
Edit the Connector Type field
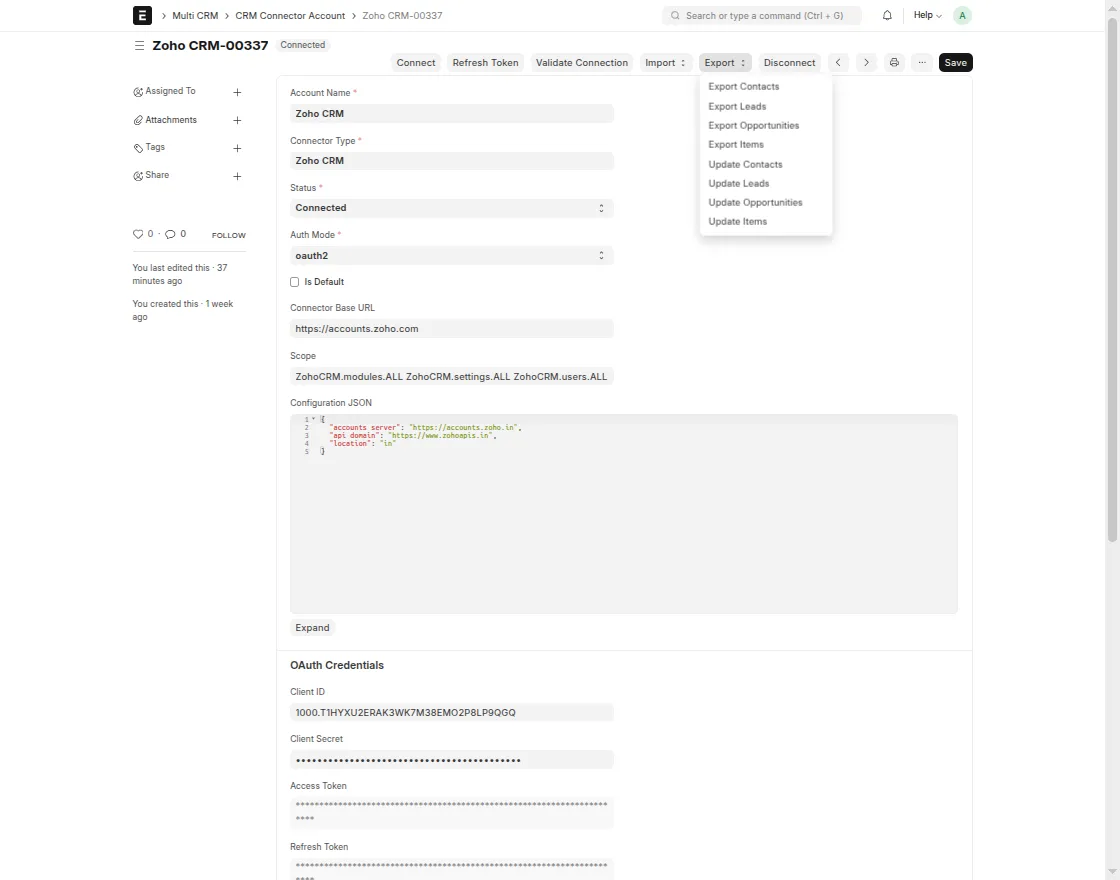coord(451,161)
